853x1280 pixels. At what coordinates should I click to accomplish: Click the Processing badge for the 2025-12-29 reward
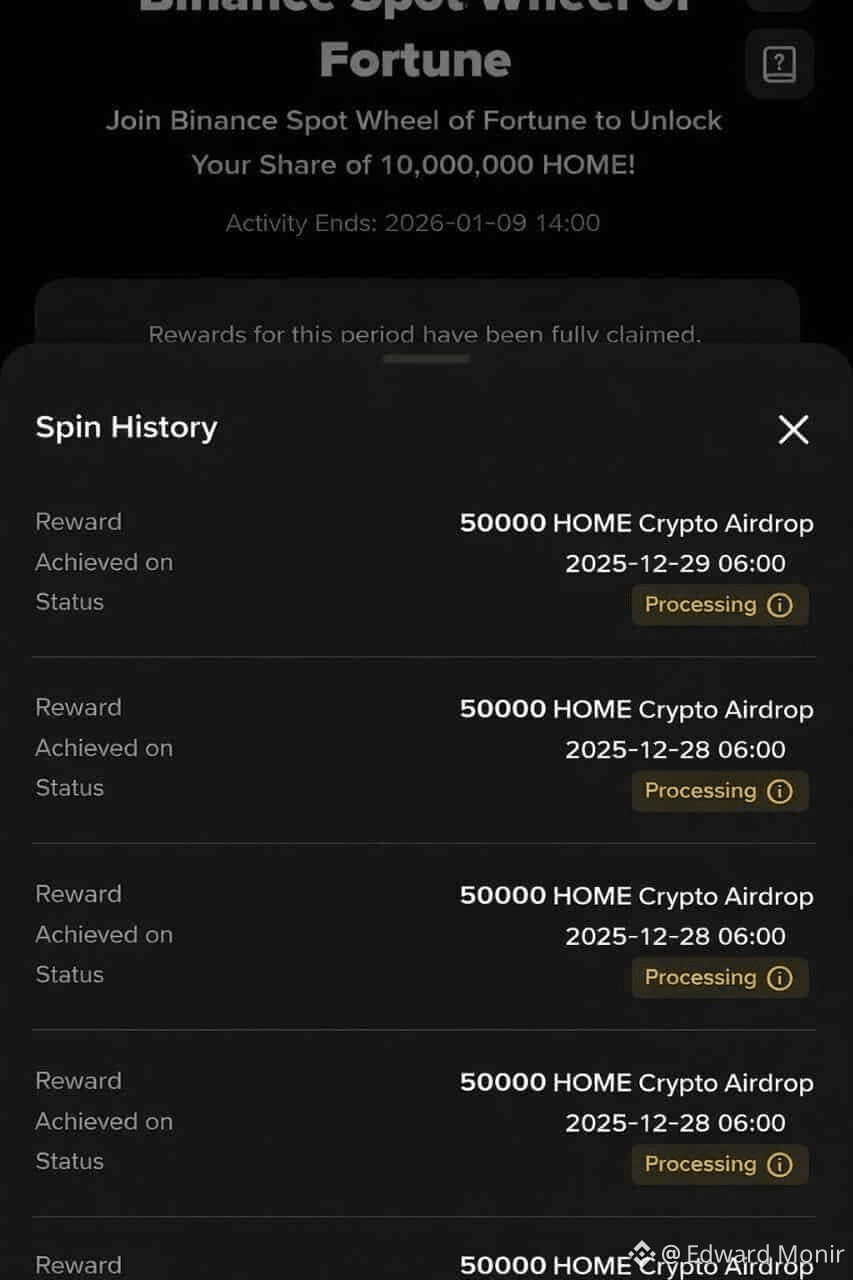coord(720,605)
